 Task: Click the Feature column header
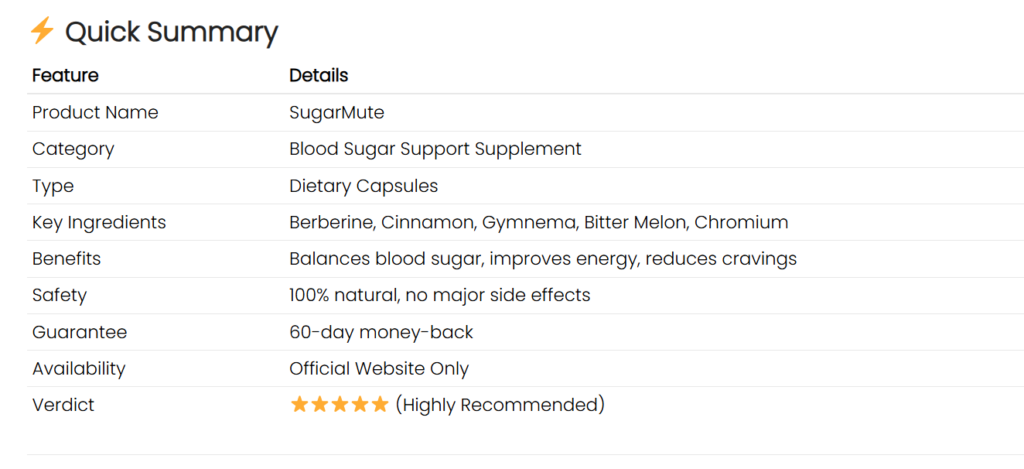tap(65, 75)
